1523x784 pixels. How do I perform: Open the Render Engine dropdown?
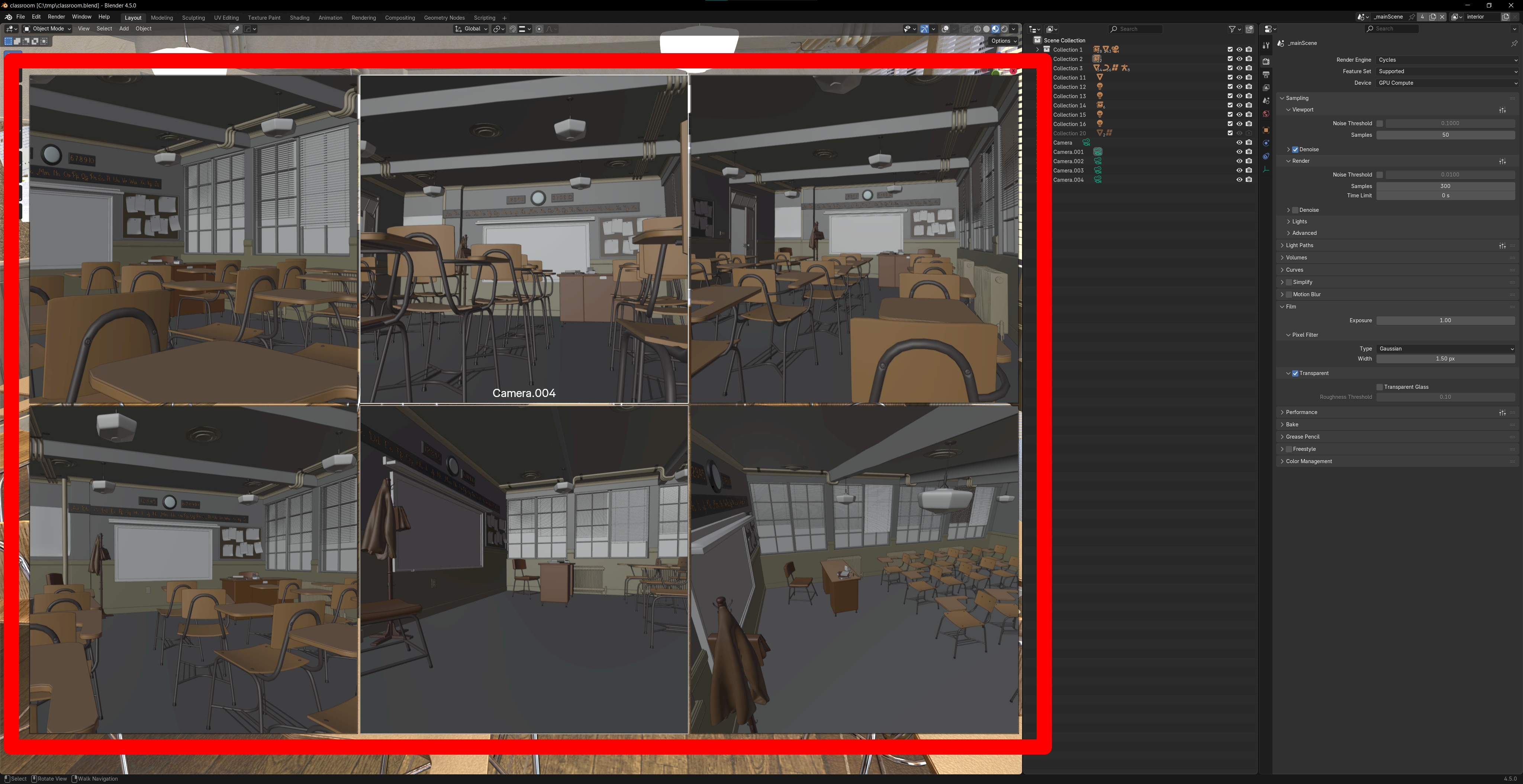pos(1447,60)
